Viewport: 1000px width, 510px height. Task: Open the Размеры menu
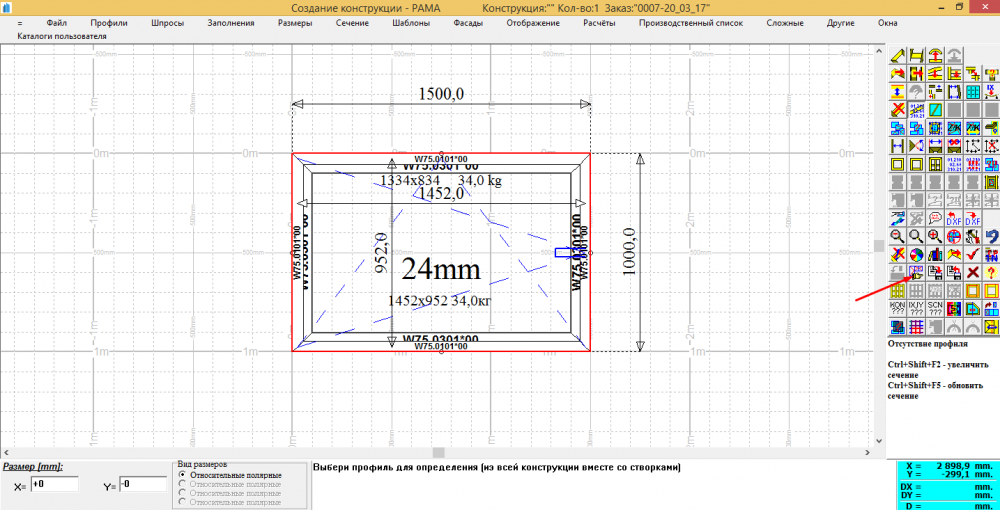coord(295,23)
